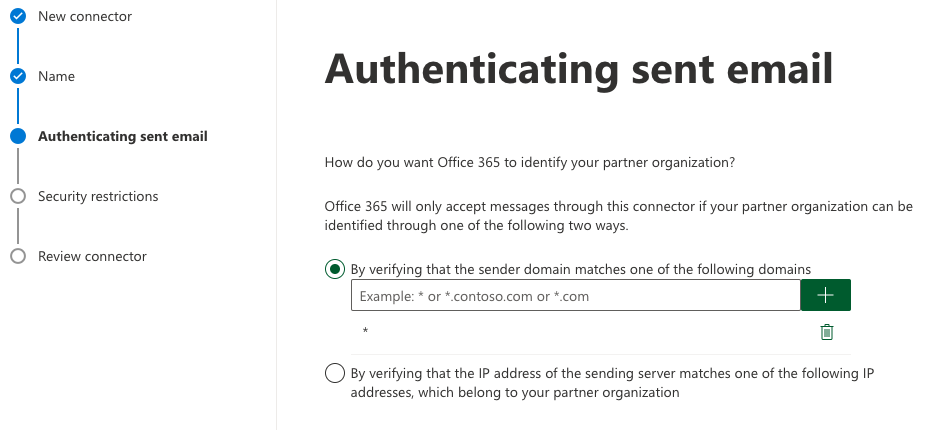Click the Review connector step circle
Screen dimensions: 925x430
coord(18,256)
